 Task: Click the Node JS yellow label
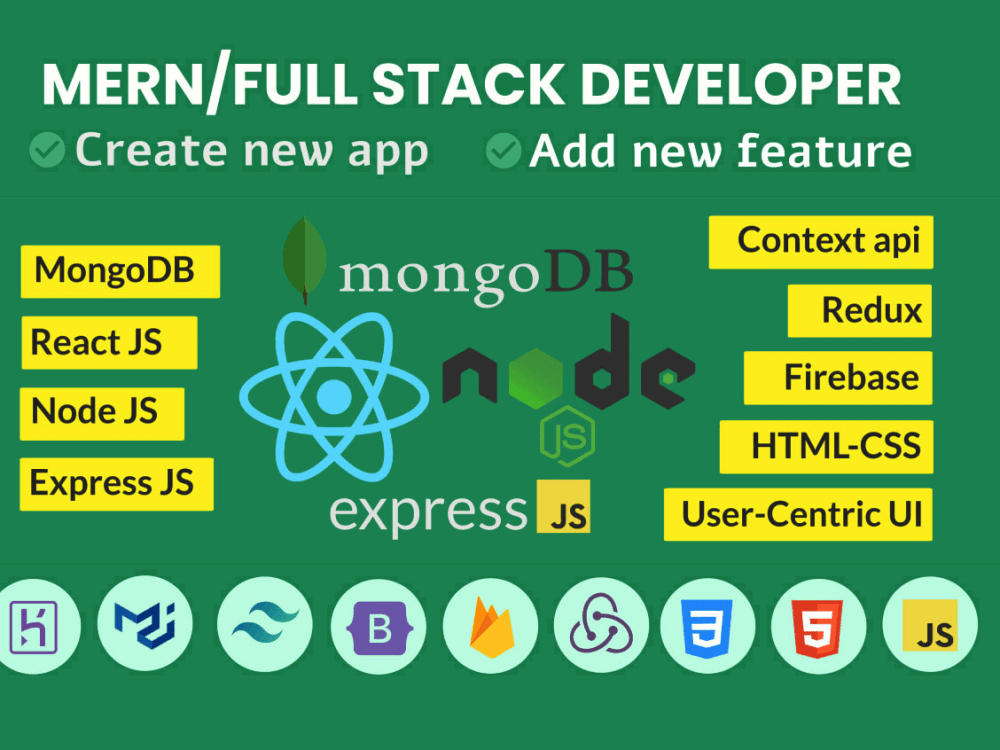(102, 414)
